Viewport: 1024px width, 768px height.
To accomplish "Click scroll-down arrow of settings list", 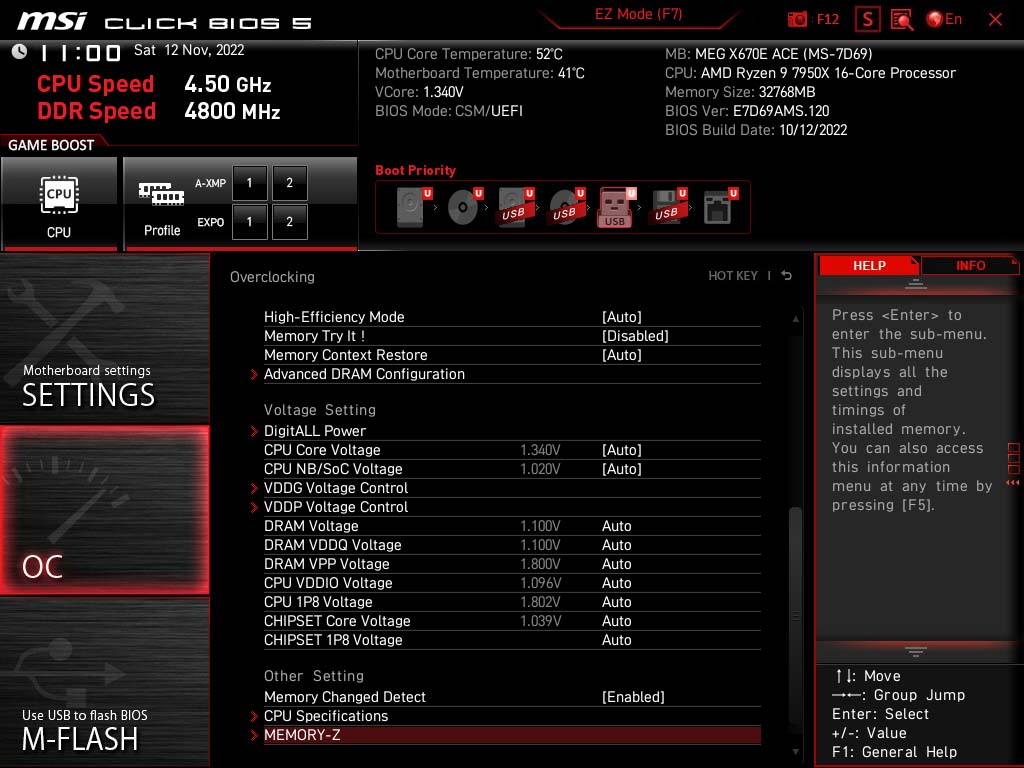I will click(x=795, y=752).
